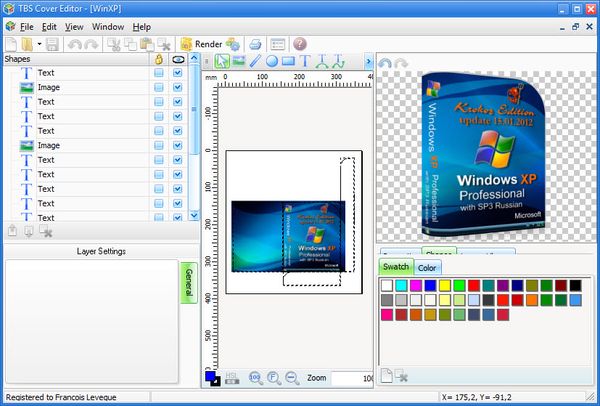This screenshot has height=406, width=600.
Task: Select the arrow selection tool
Action: (x=222, y=61)
